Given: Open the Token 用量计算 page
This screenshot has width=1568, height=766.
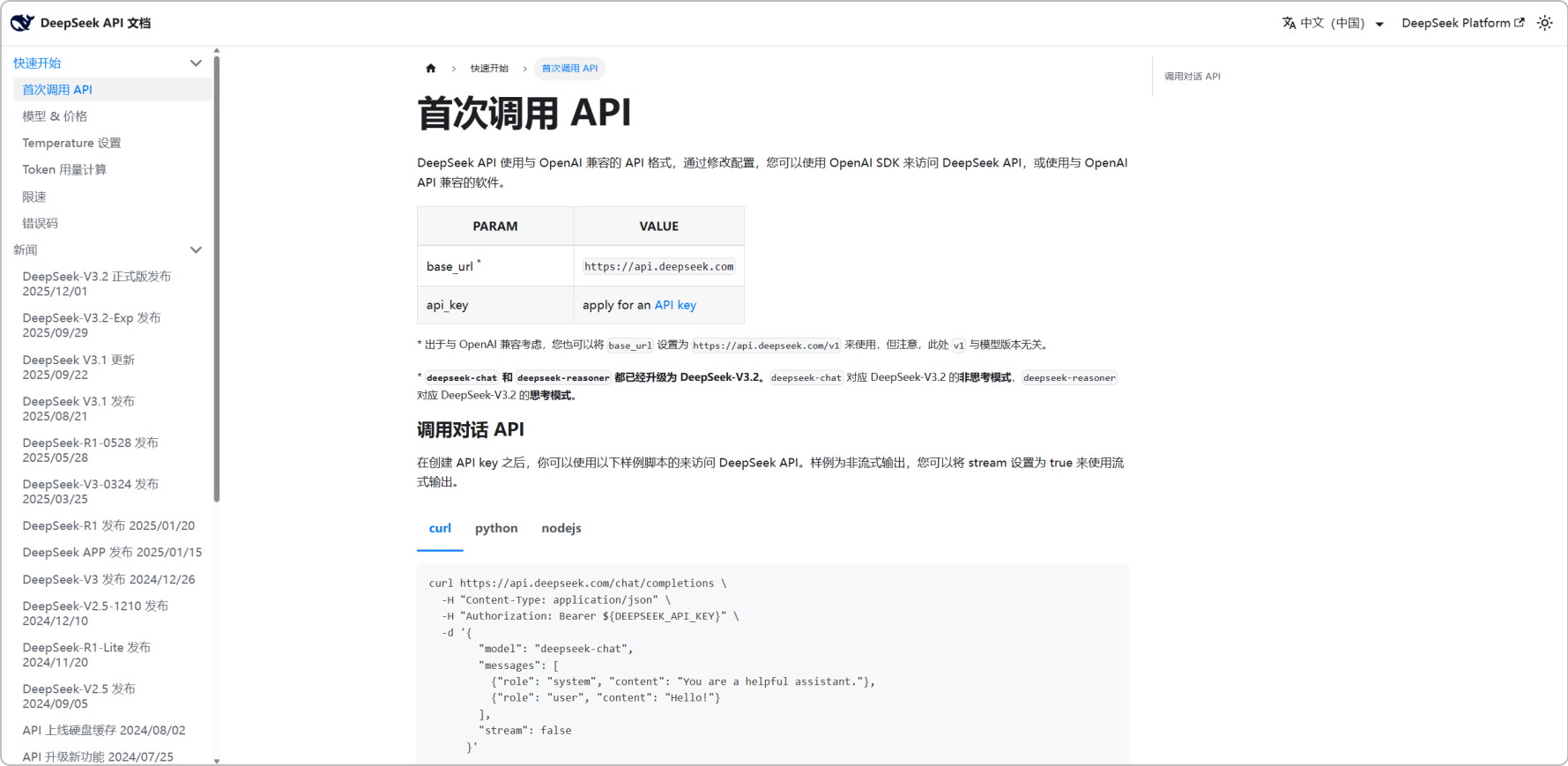Looking at the screenshot, I should [64, 169].
